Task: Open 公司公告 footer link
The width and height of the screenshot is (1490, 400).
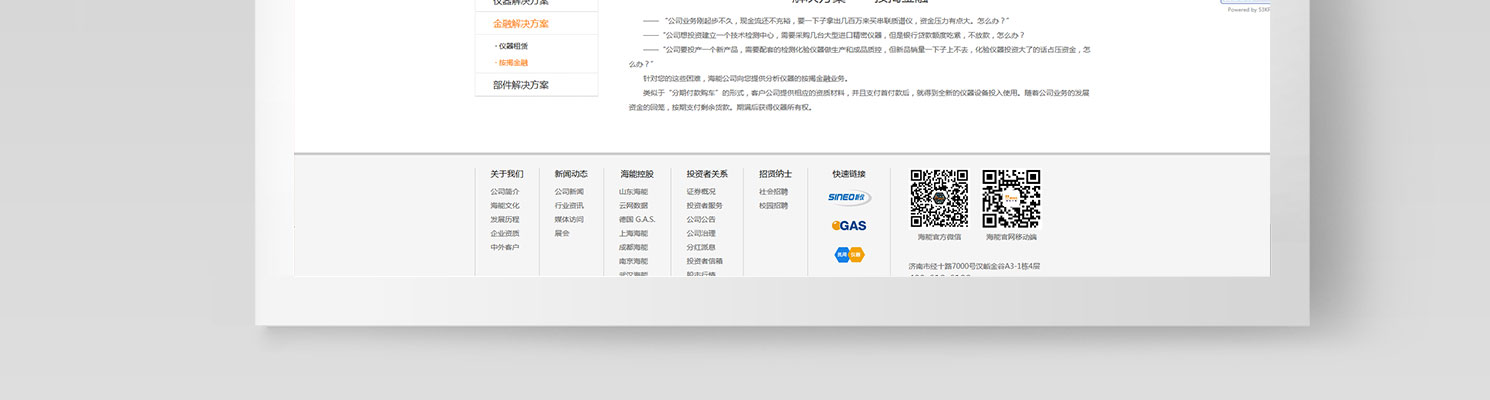Action: pos(701,220)
